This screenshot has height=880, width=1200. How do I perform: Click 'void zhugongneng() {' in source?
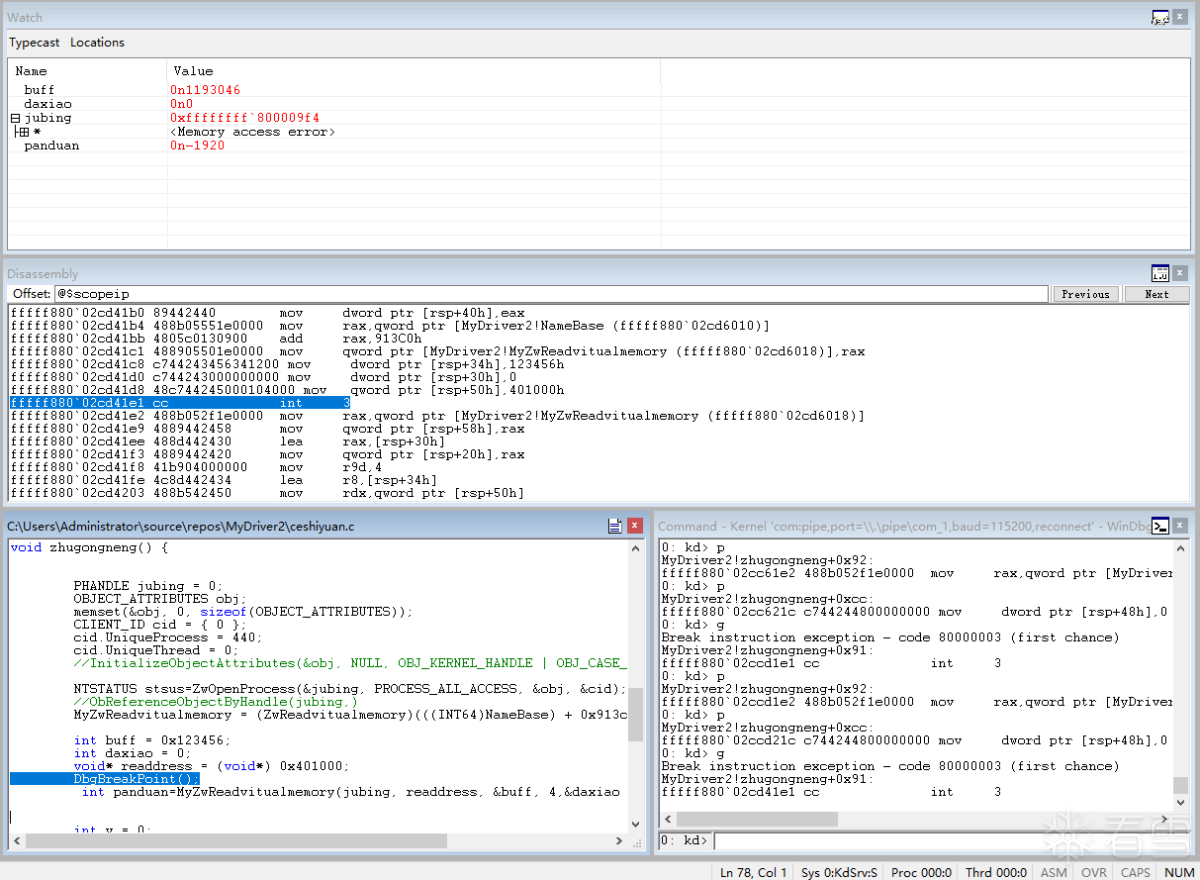pos(89,547)
